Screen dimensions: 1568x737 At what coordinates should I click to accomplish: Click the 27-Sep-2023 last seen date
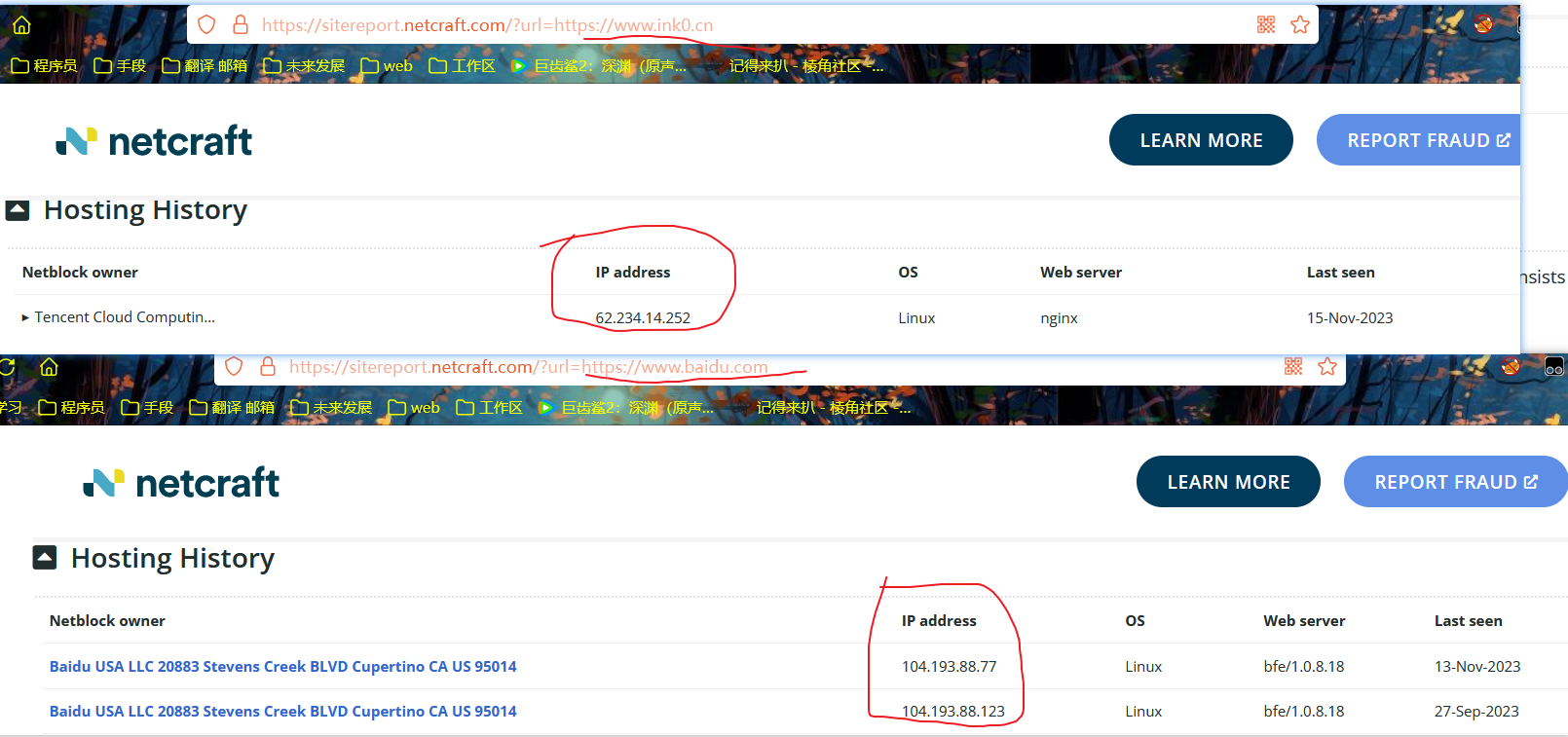coord(1476,712)
